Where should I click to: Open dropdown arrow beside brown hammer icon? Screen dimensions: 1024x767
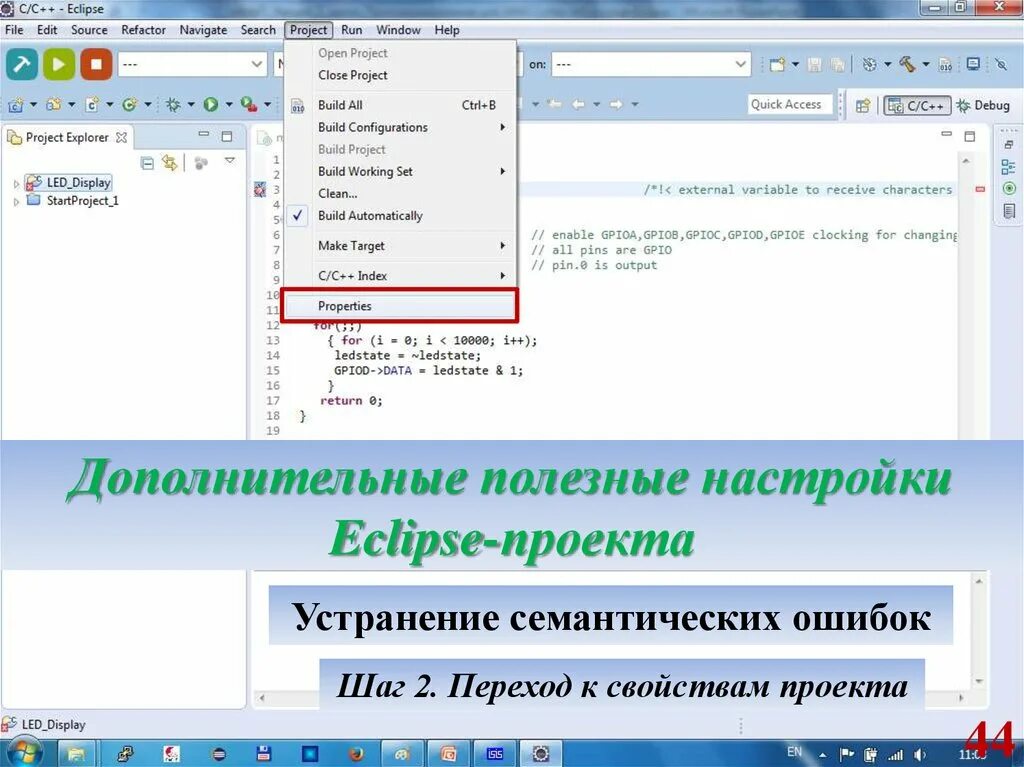point(925,64)
